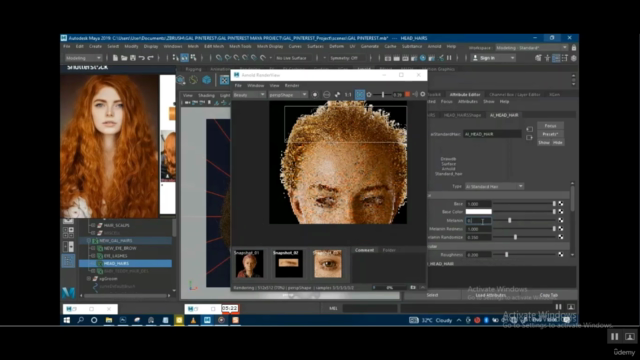
Task: Click the checker map button for Roughness
Action: click(561, 254)
